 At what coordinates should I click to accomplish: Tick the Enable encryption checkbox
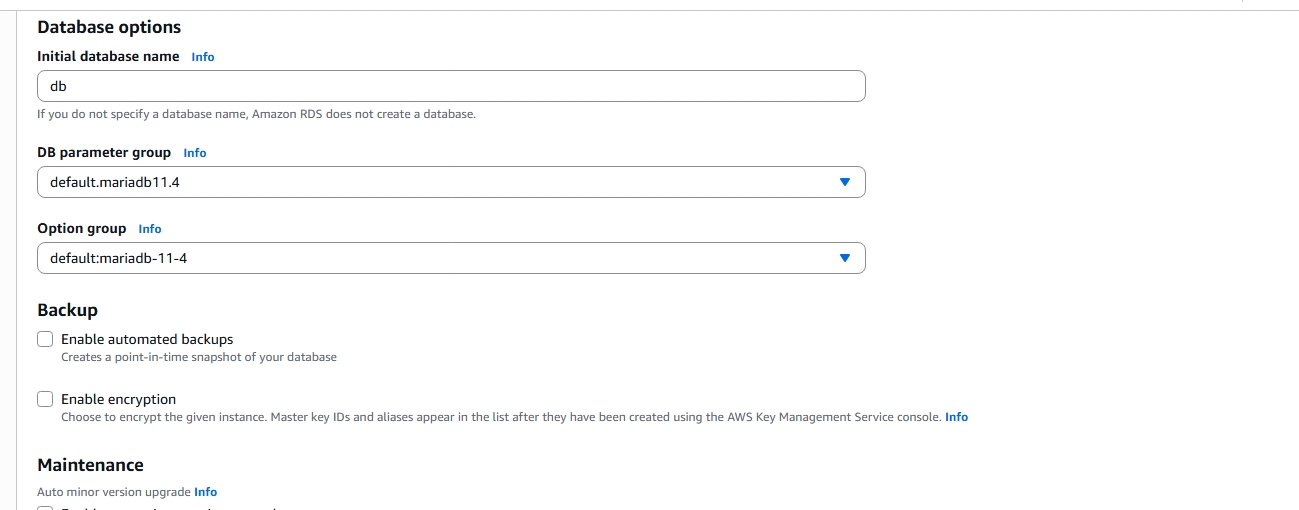coord(45,399)
